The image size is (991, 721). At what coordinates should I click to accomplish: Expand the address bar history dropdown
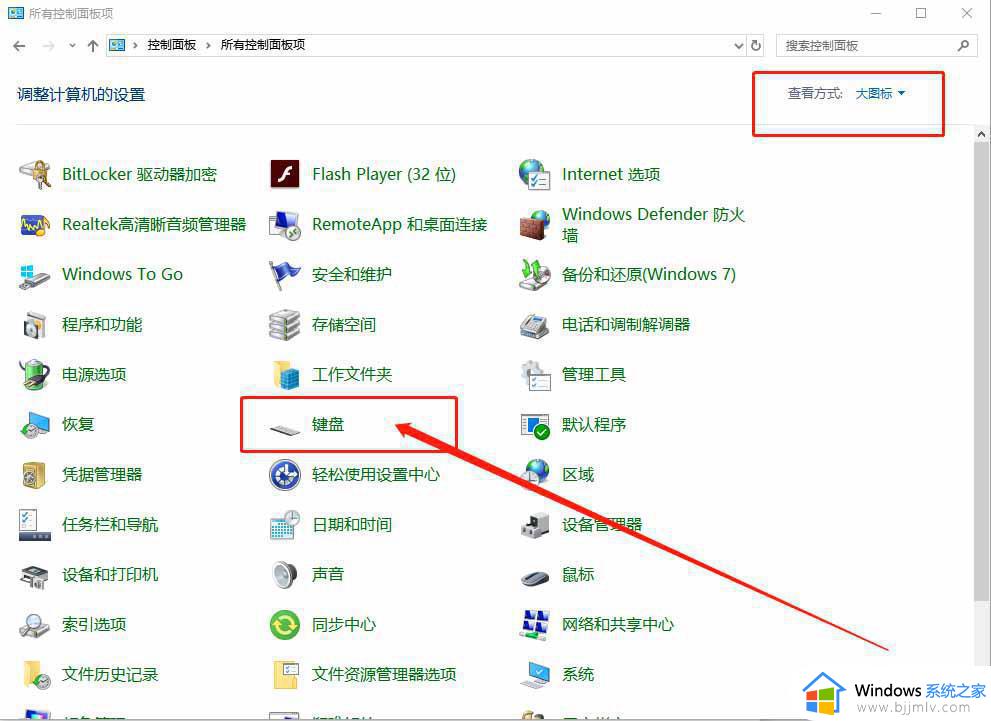coord(738,45)
